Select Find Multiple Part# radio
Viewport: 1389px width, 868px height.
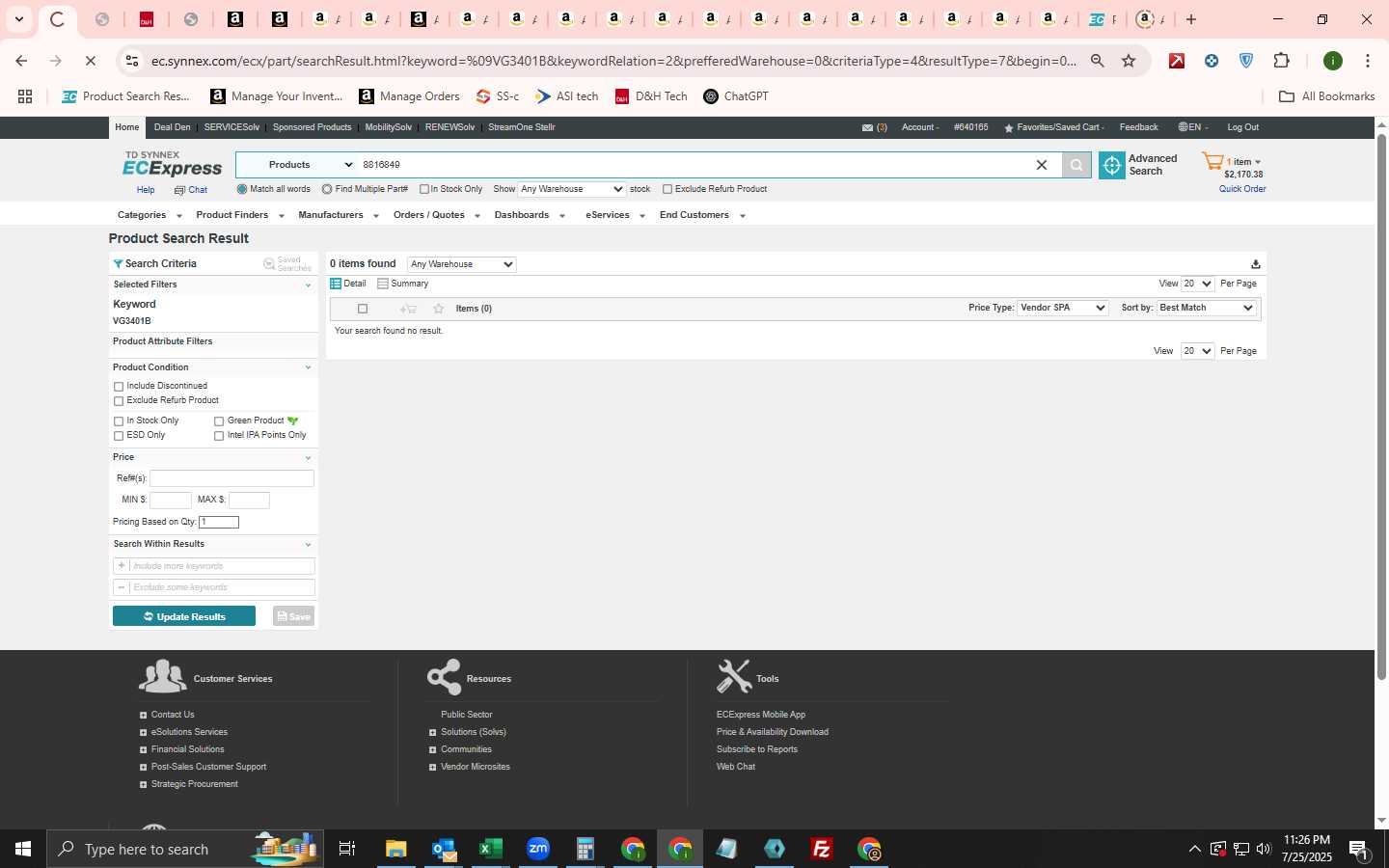pos(327,189)
